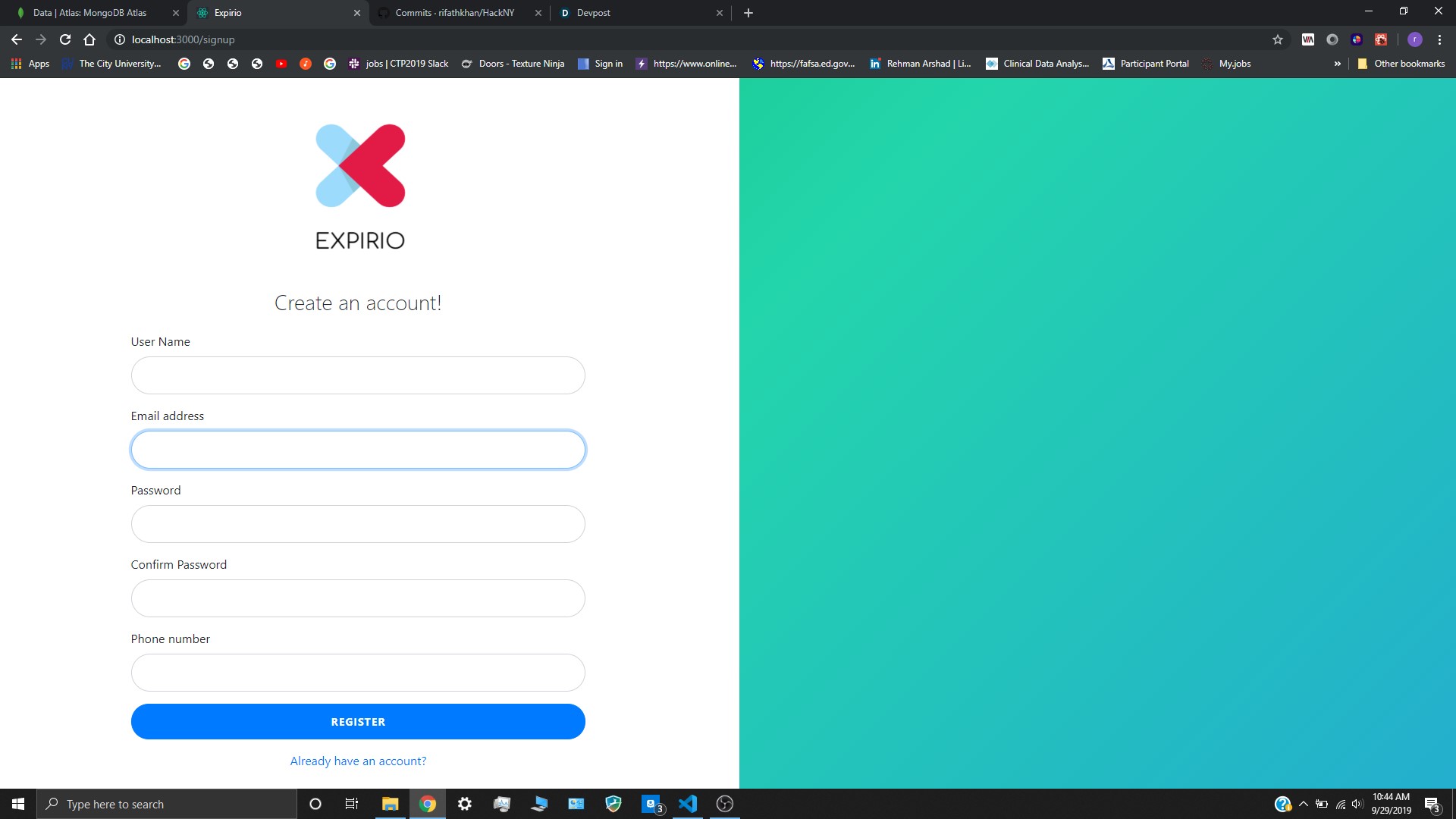Screen dimensions: 1456x819
Task: Click the YouTube bookmark icon
Action: 281,64
